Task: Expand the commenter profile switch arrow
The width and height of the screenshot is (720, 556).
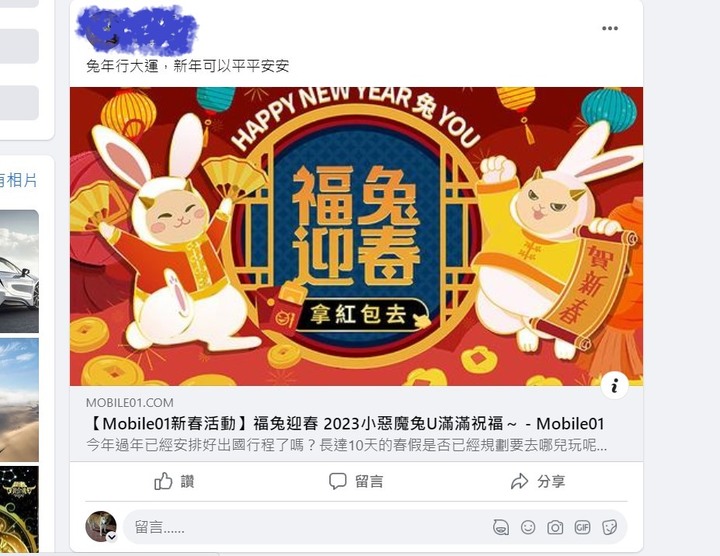Action: tap(112, 537)
